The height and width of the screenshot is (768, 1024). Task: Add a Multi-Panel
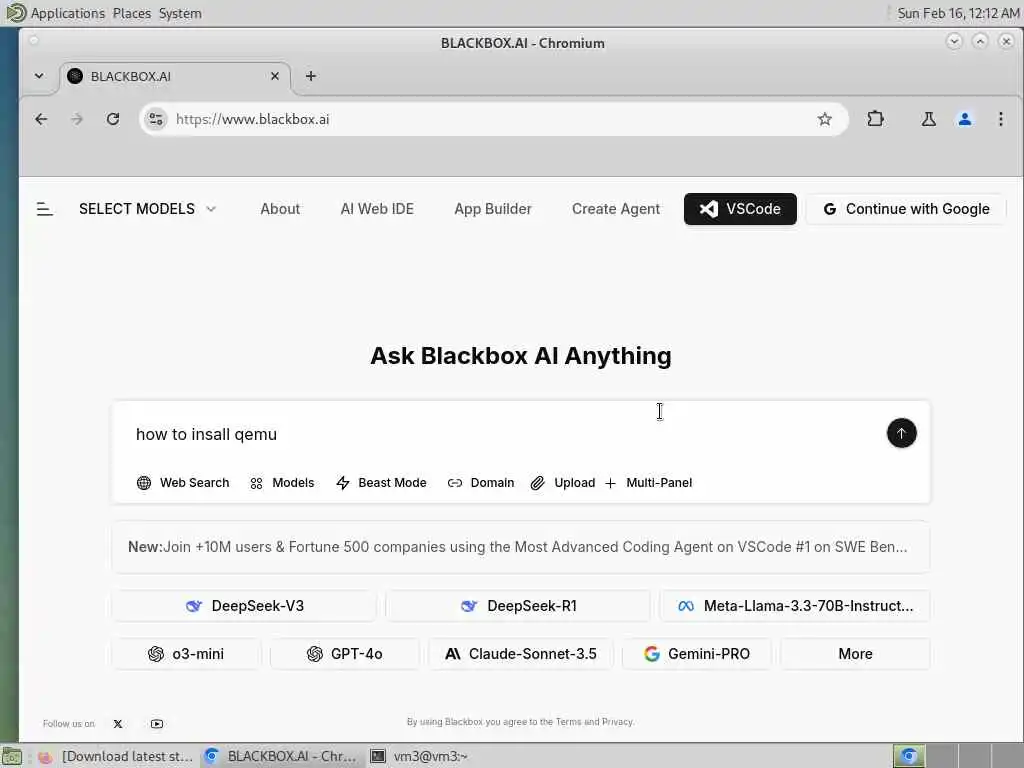tap(648, 483)
